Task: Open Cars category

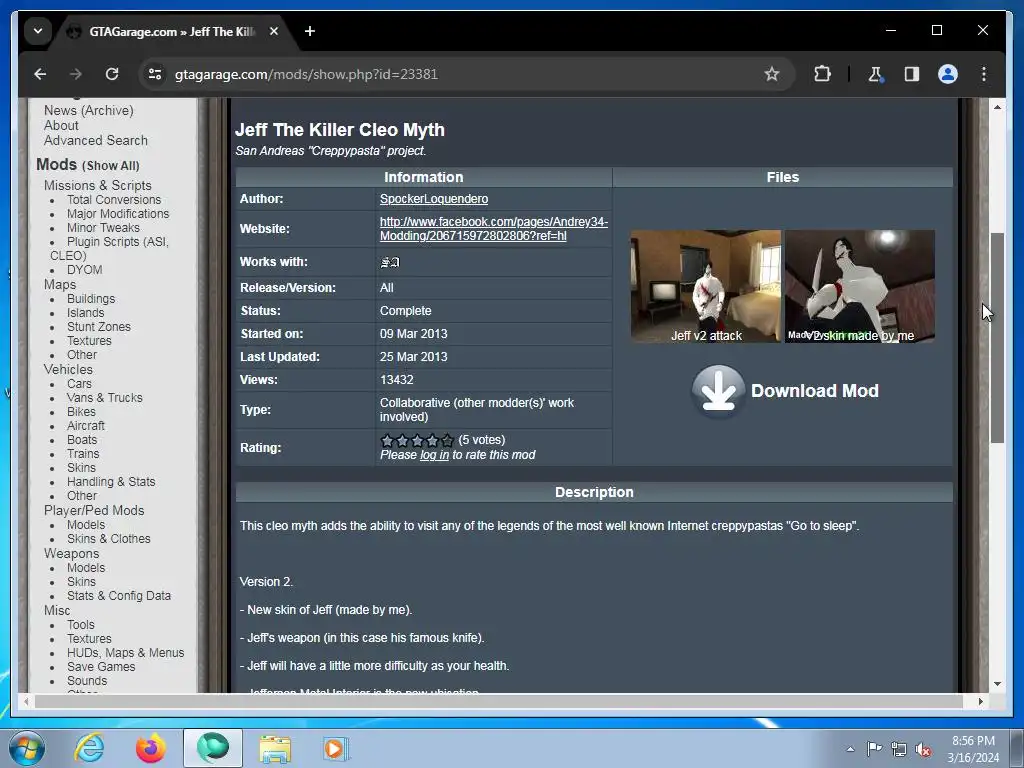Action: [x=79, y=383]
